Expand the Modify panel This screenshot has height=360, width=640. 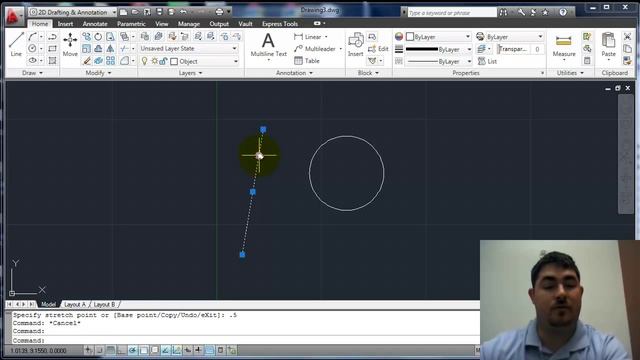click(98, 73)
